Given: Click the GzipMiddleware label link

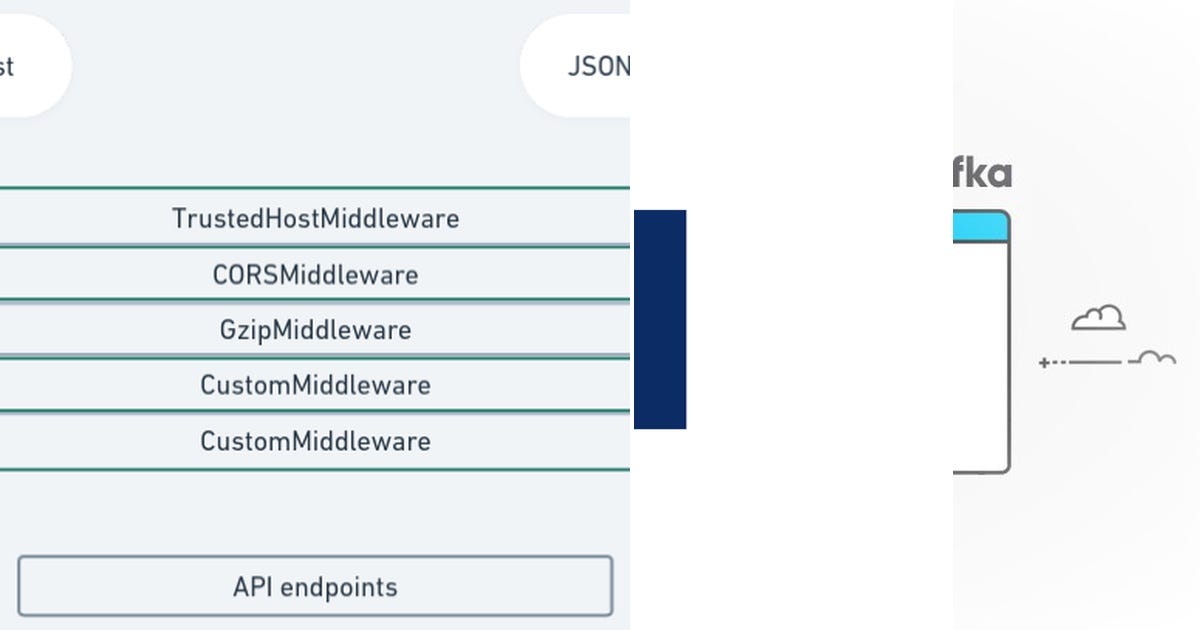Looking at the screenshot, I should [x=315, y=329].
